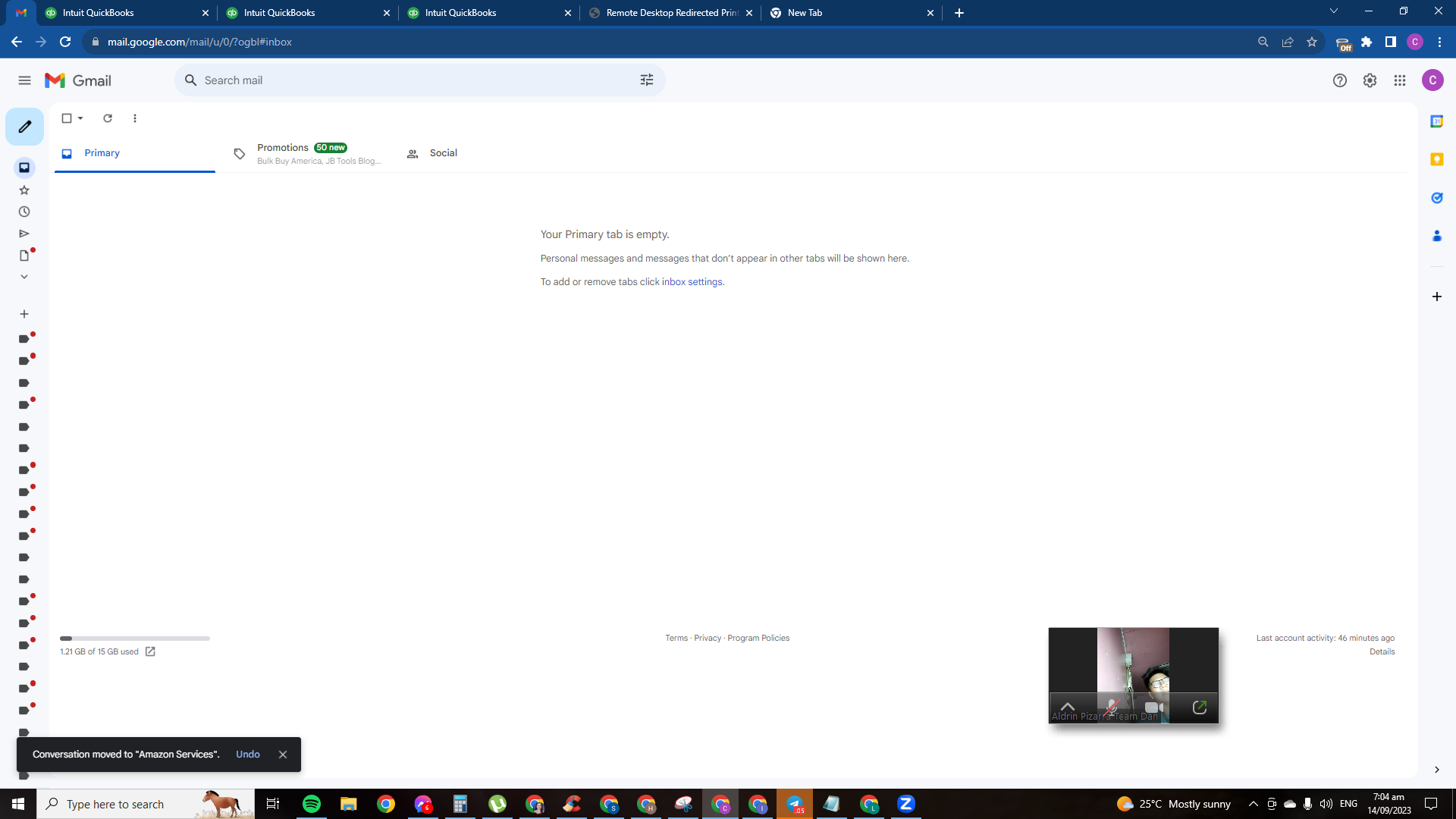The image size is (1456, 819).
Task: Open the Sent sidebar icon
Action: [x=24, y=234]
